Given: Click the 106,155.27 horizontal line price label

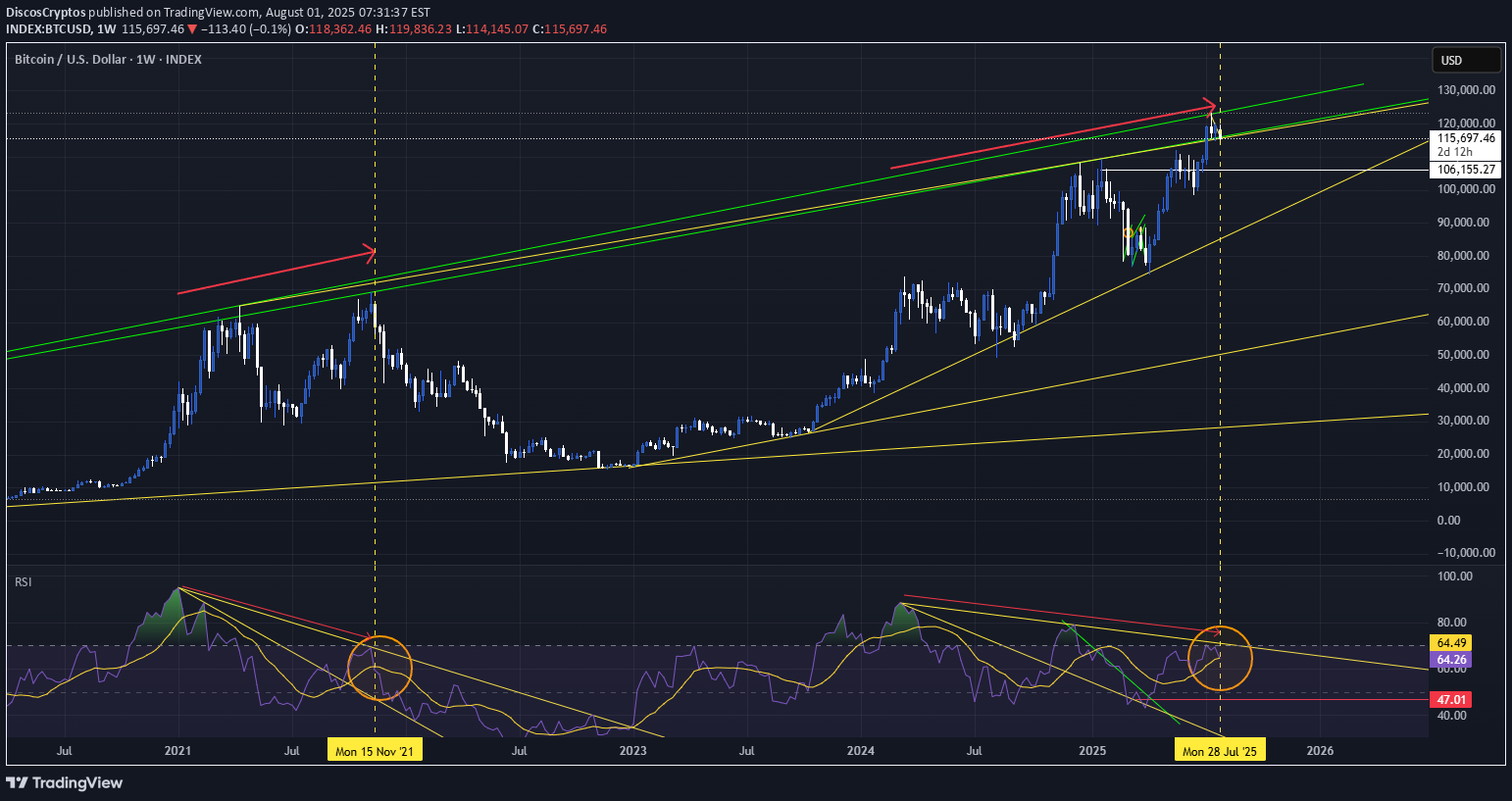Looking at the screenshot, I should pos(1466,170).
